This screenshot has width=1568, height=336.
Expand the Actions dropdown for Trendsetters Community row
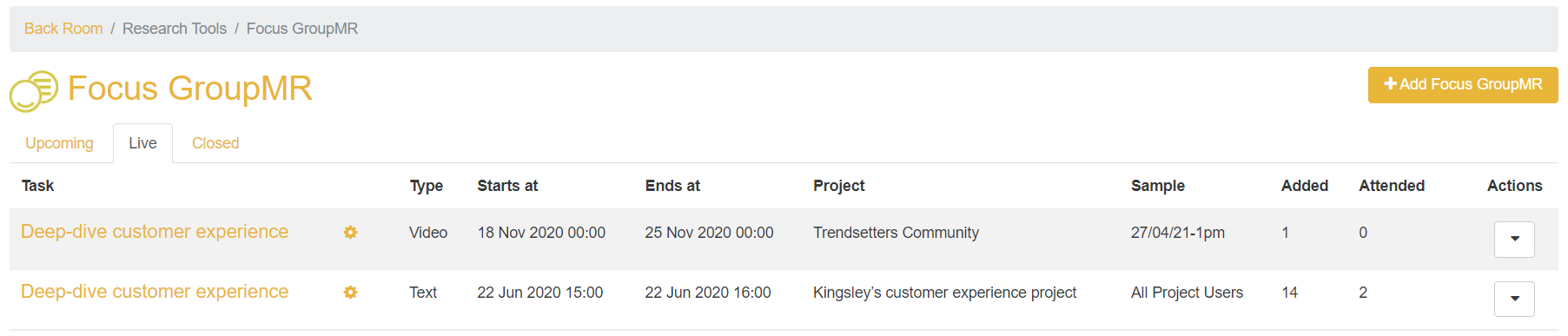(1514, 239)
